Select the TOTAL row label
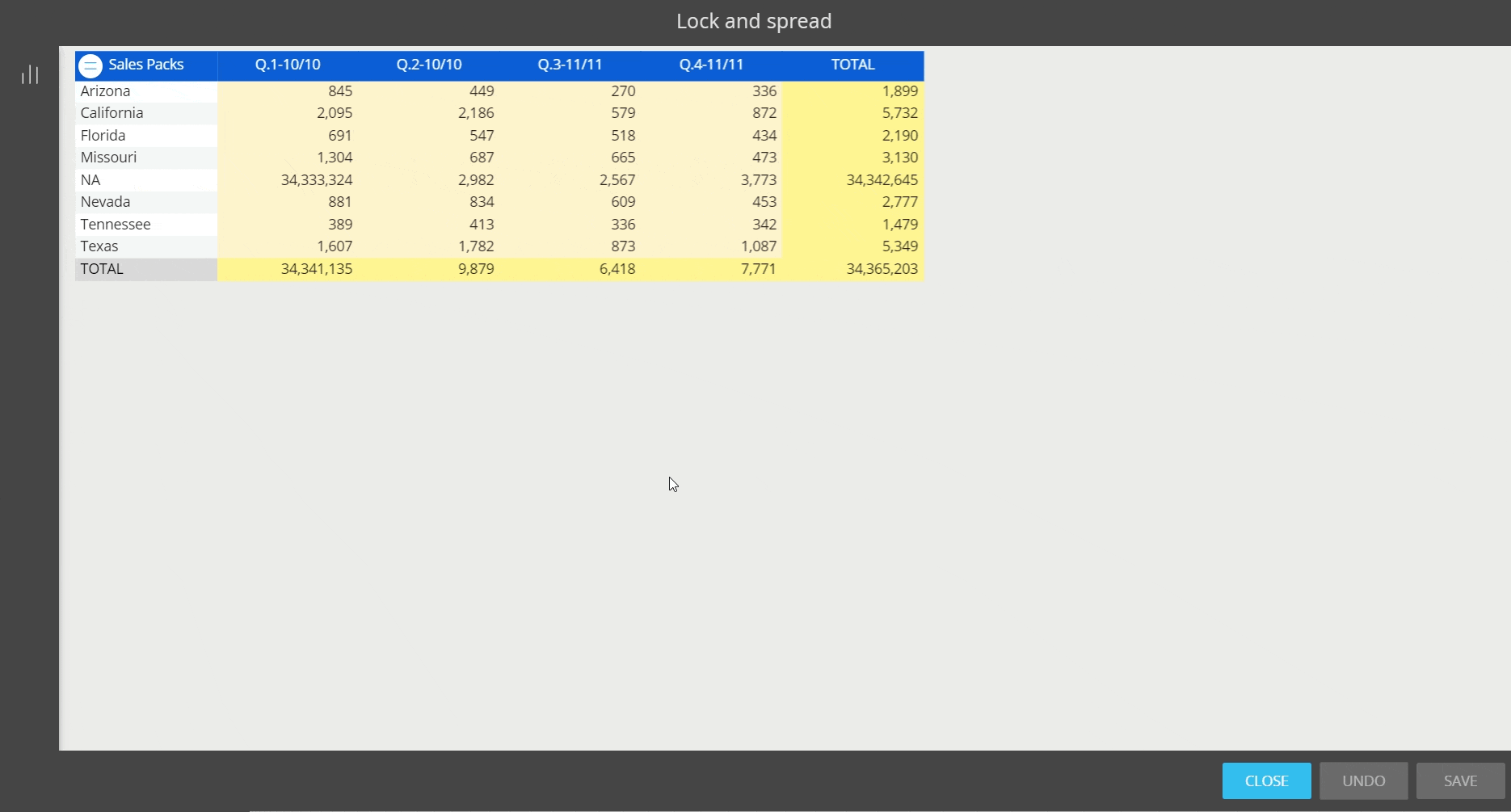This screenshot has height=812, width=1511. 102,269
